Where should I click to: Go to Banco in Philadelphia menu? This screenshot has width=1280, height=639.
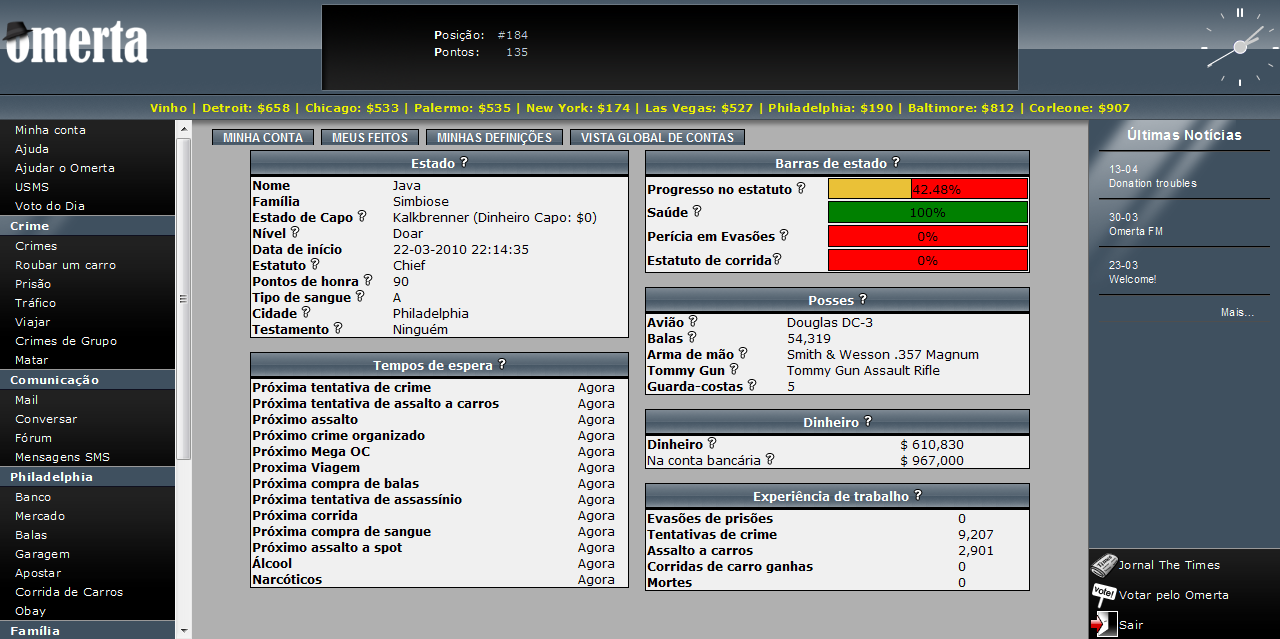(x=33, y=497)
